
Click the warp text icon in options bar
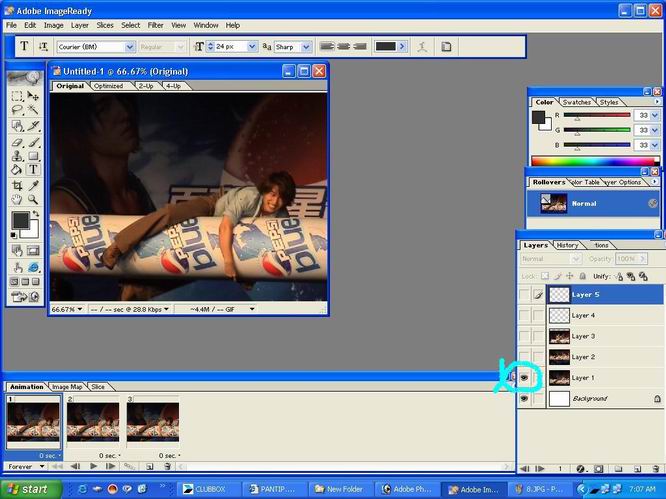[422, 46]
